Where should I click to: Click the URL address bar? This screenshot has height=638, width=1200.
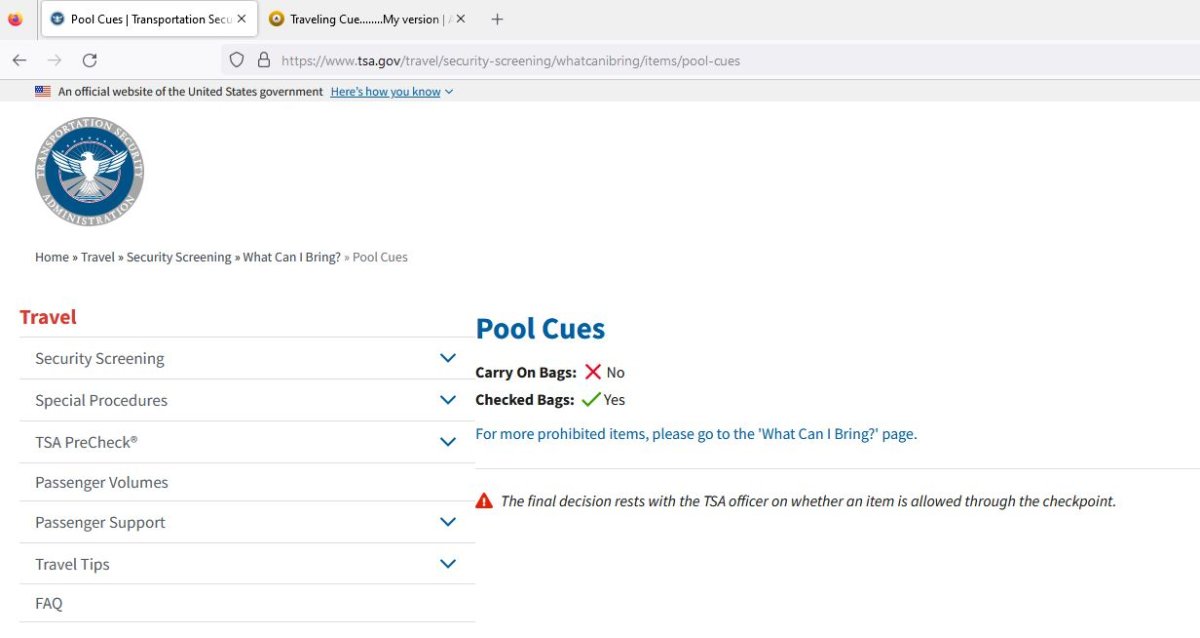(x=600, y=60)
